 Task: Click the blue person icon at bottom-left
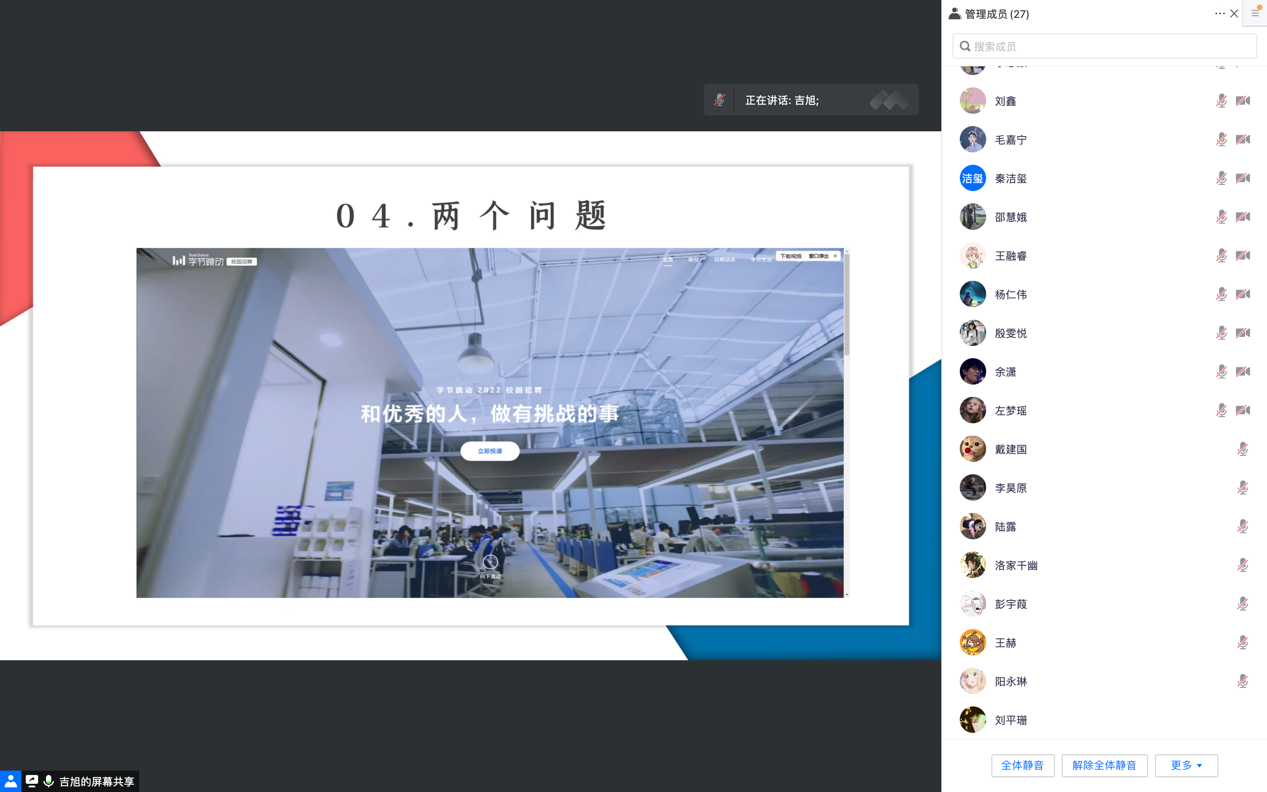[10, 781]
